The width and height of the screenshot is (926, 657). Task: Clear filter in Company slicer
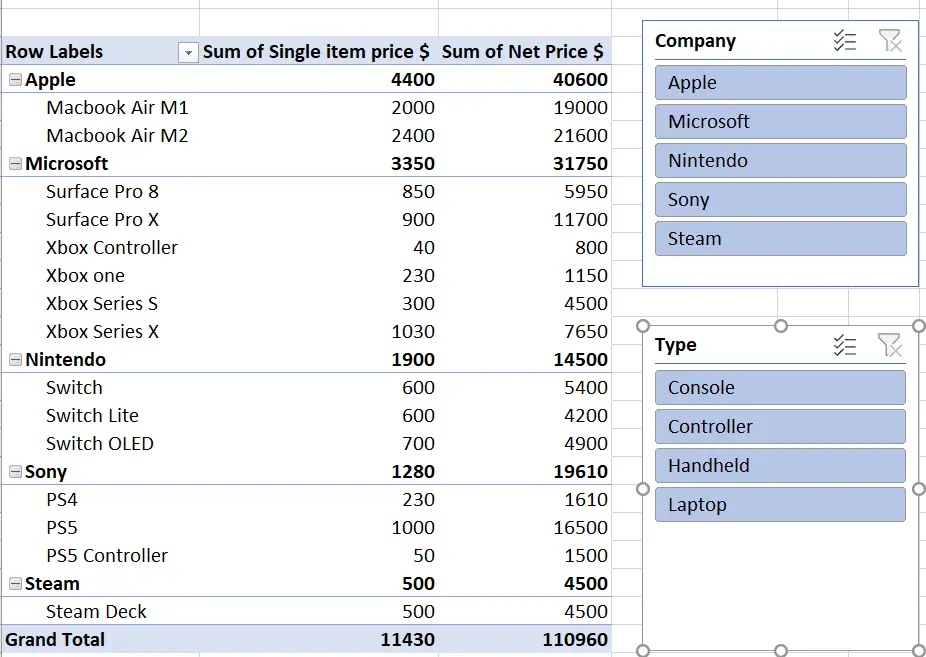click(890, 41)
